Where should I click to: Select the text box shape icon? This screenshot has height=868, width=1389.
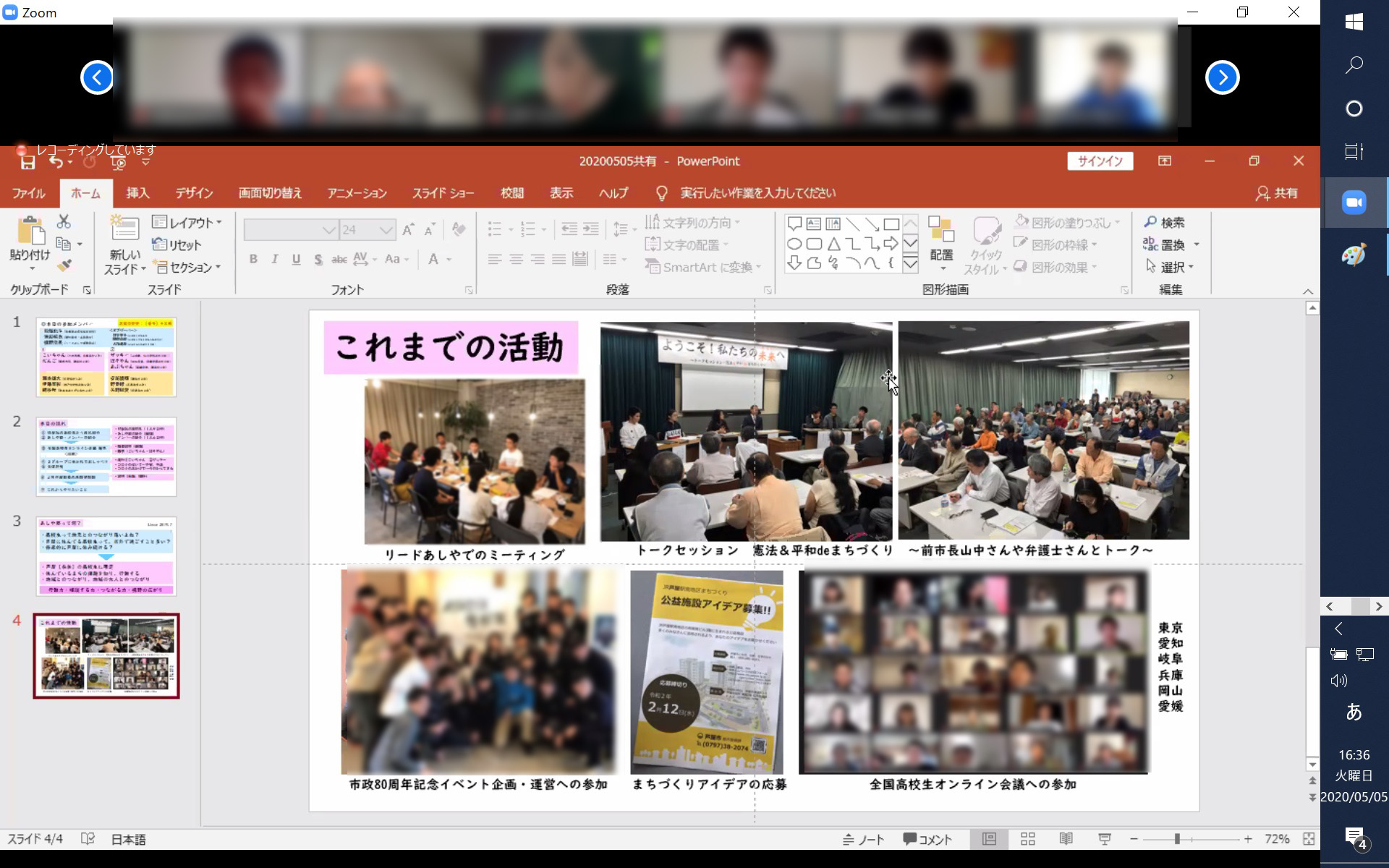click(x=814, y=224)
